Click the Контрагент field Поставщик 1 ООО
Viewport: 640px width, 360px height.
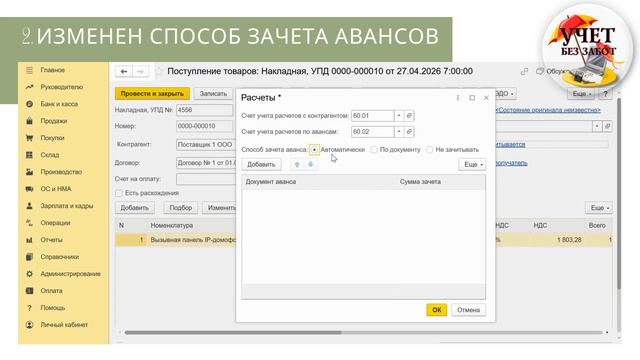point(206,144)
